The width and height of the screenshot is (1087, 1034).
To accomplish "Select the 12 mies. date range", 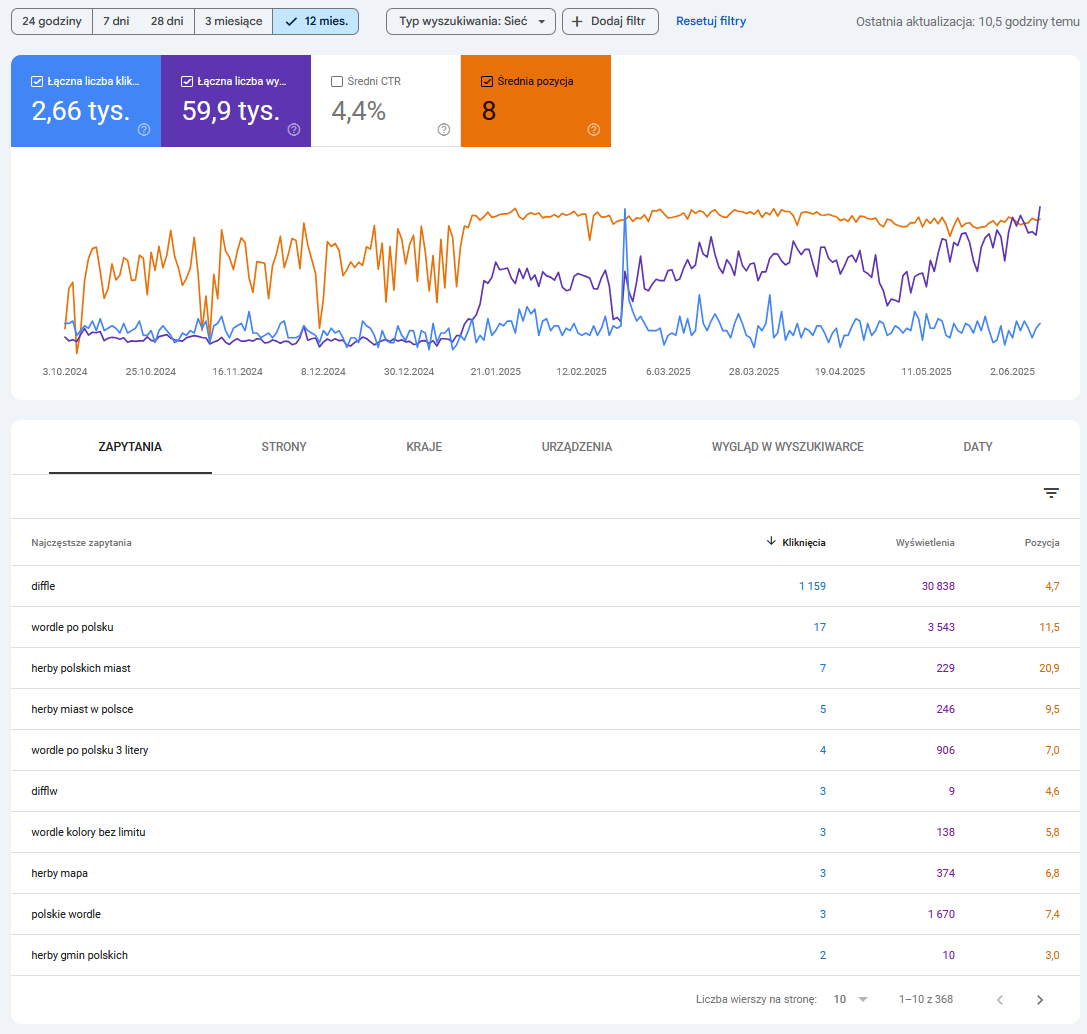I will coord(315,21).
